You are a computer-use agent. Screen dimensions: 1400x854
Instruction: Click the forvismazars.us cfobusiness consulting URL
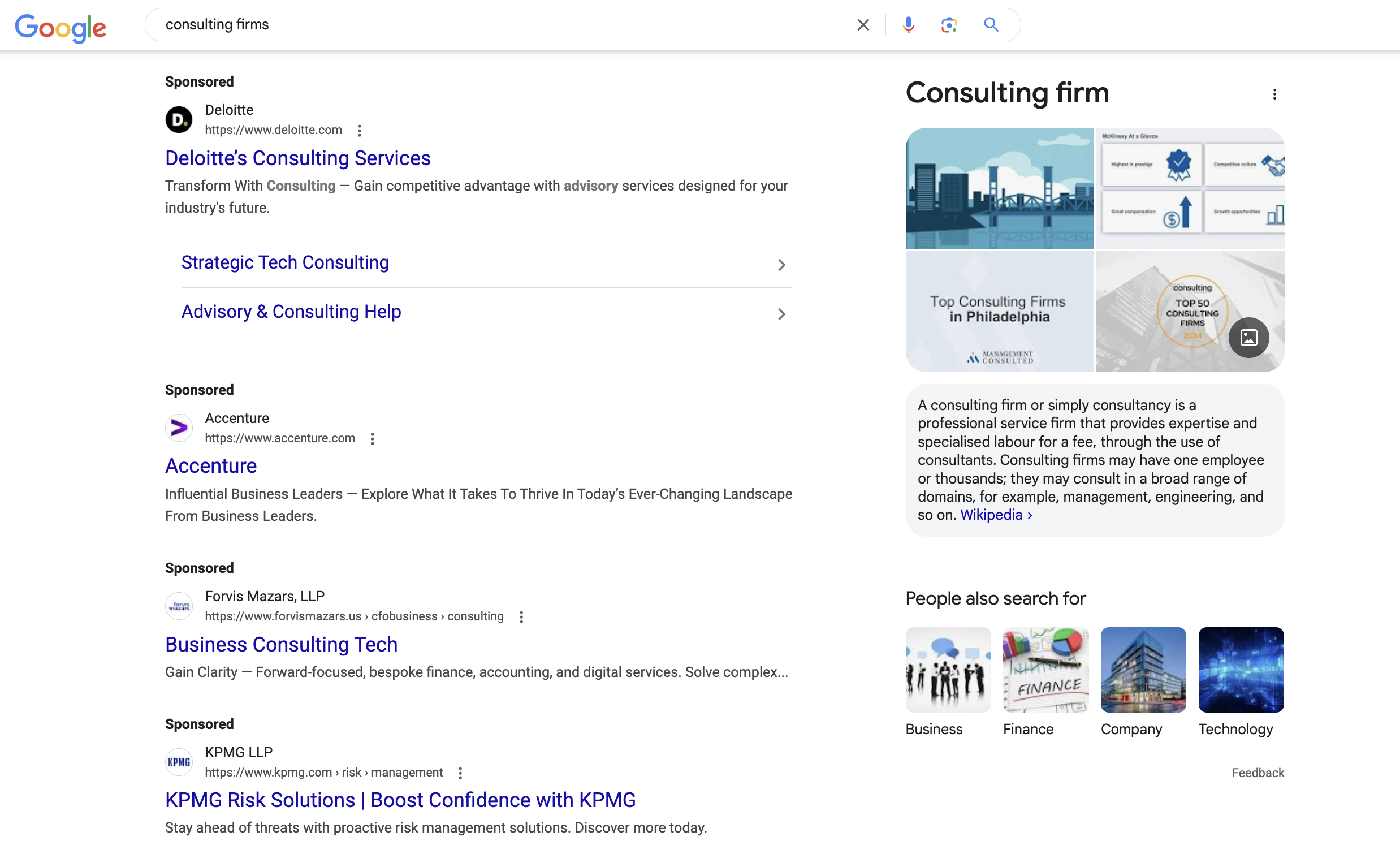point(354,616)
